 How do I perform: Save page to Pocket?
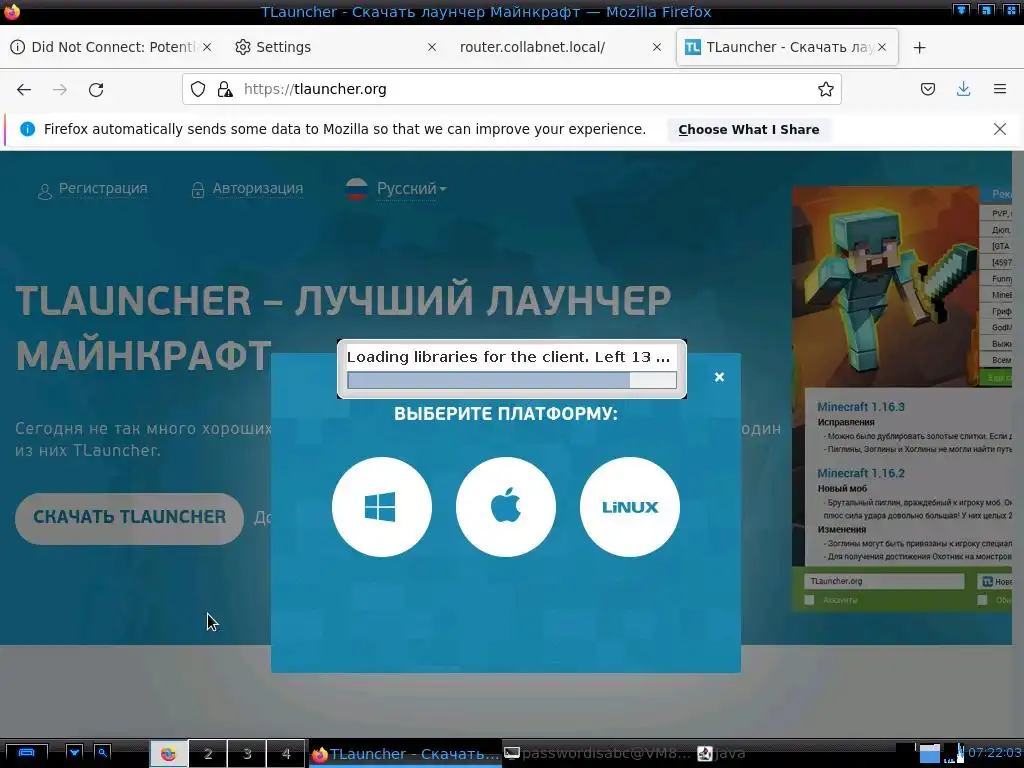[x=927, y=89]
